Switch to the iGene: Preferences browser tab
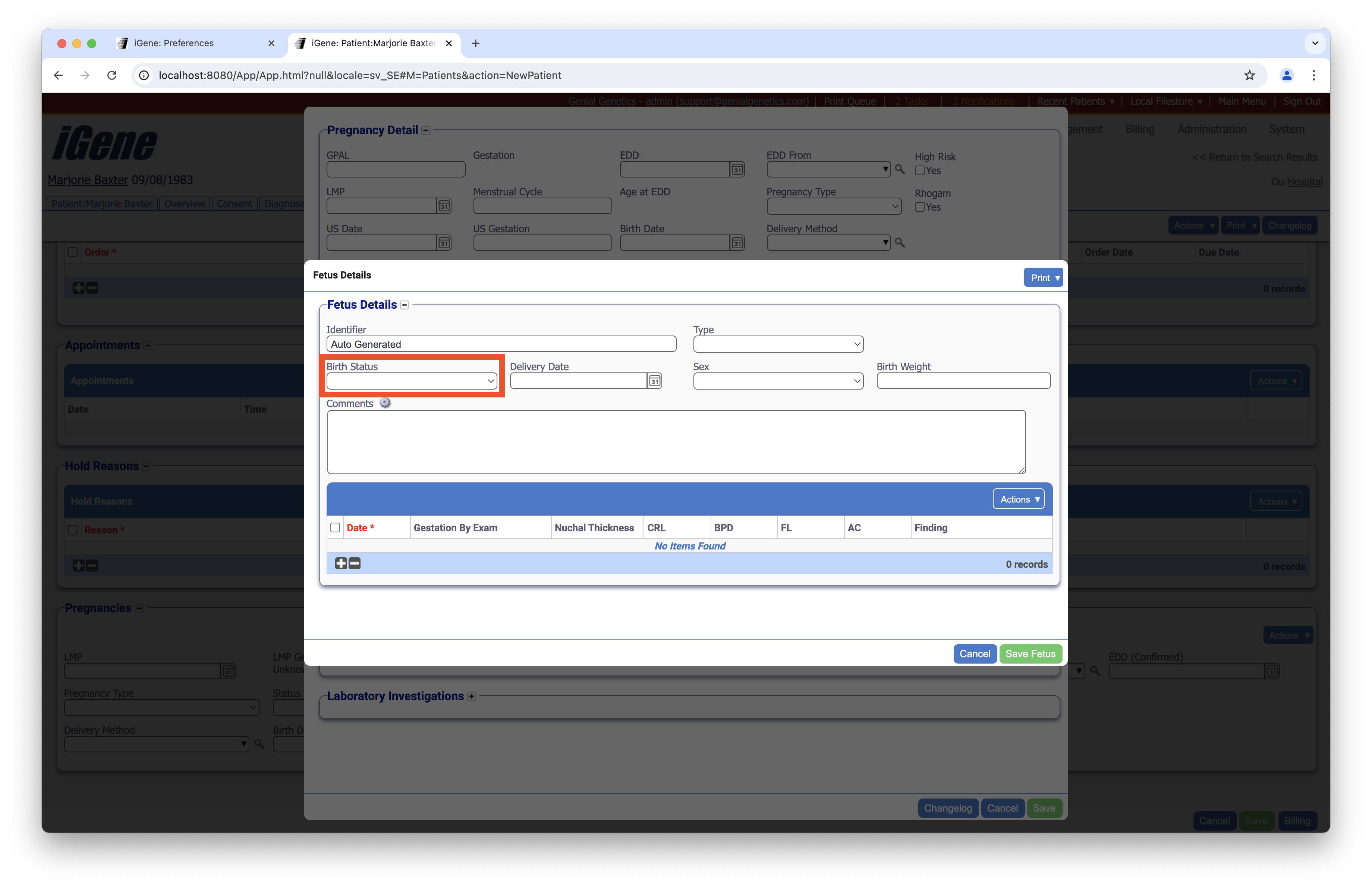 click(173, 43)
